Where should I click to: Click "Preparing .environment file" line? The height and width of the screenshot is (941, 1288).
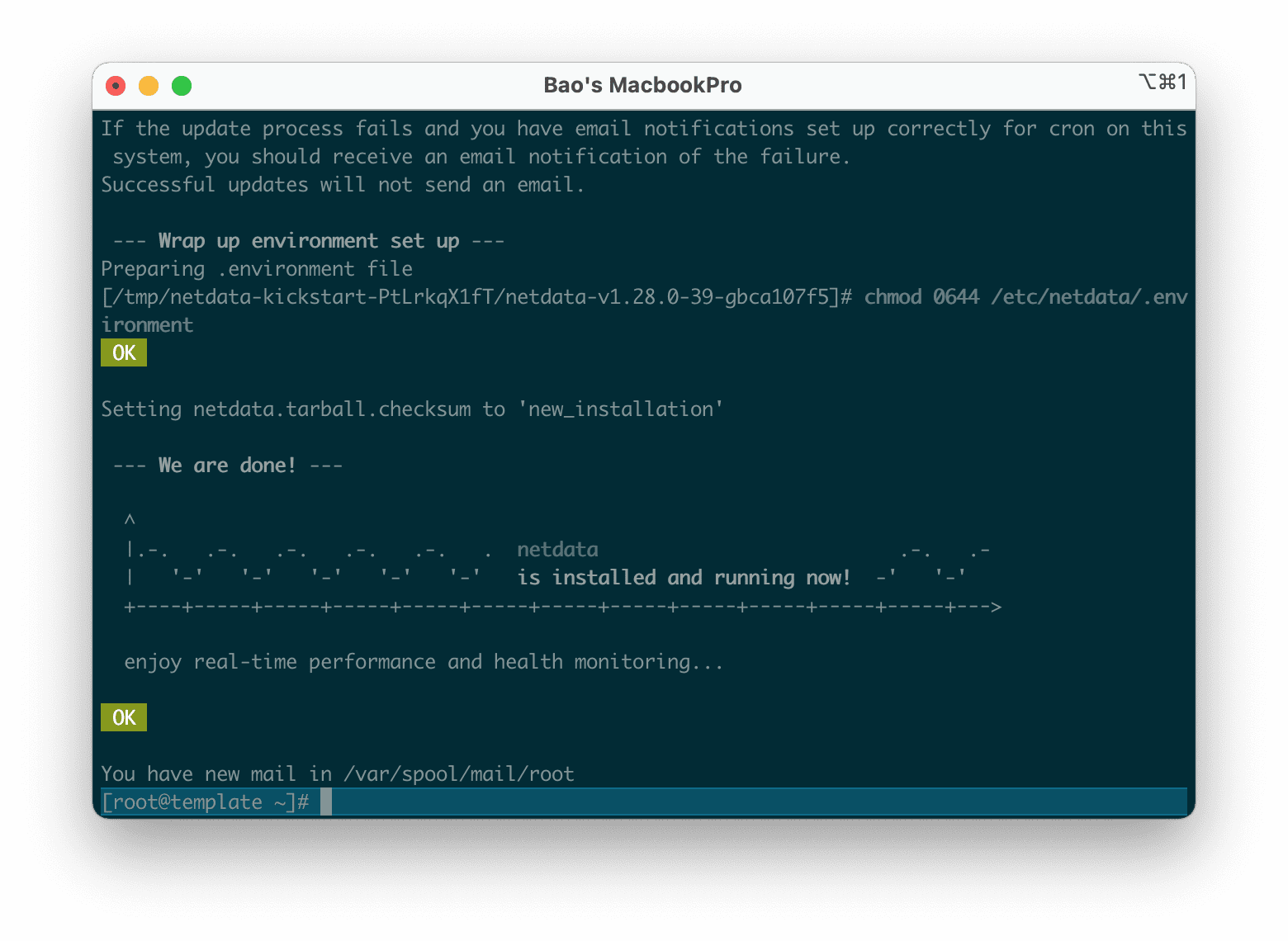(x=257, y=269)
